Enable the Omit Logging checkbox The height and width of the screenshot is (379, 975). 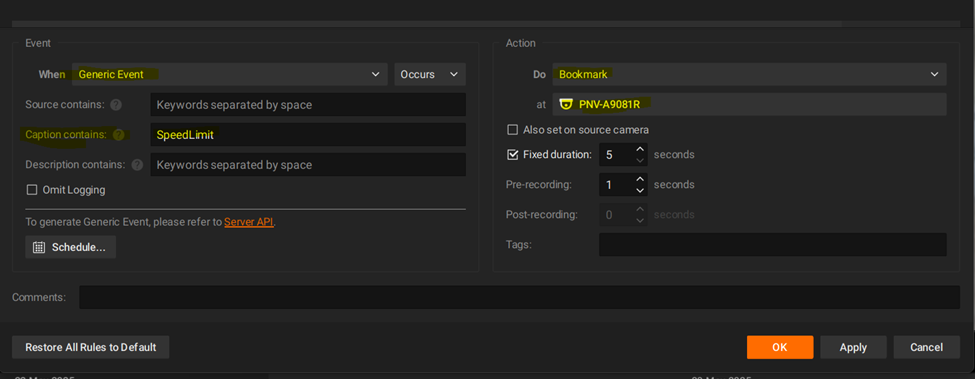tap(31, 190)
